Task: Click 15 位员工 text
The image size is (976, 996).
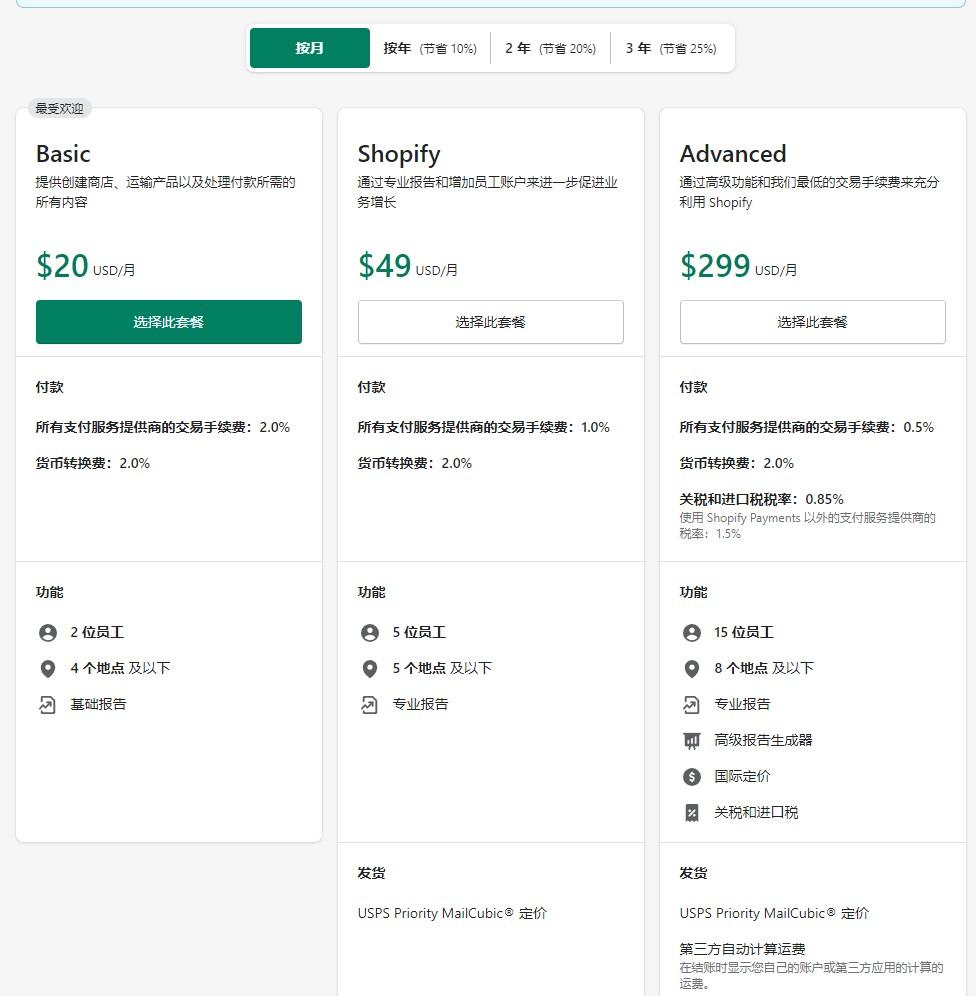Action: click(x=744, y=633)
